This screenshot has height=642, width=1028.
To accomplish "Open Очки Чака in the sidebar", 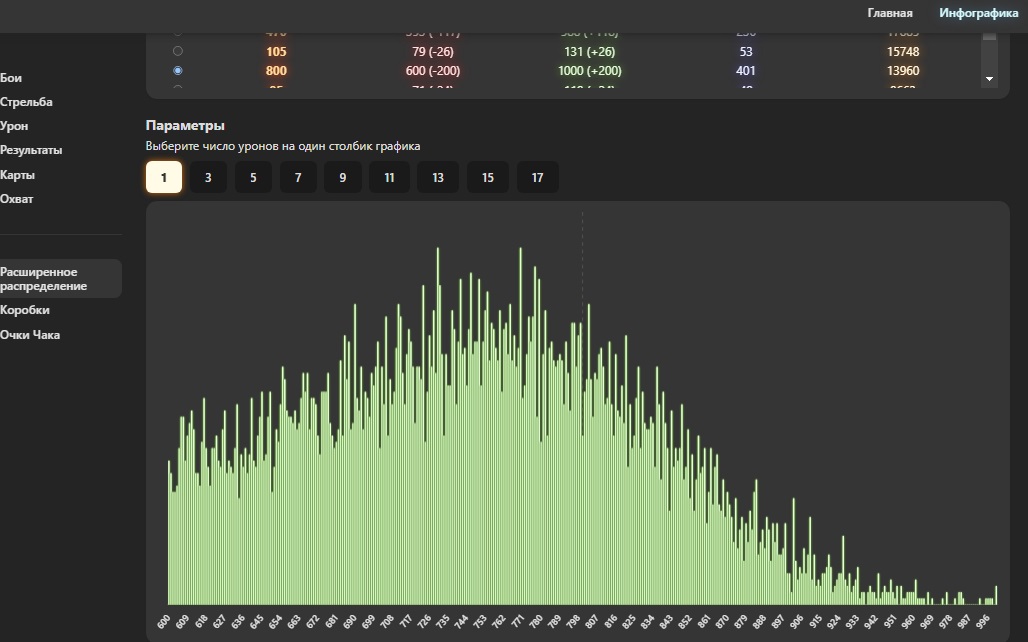I will 30,335.
